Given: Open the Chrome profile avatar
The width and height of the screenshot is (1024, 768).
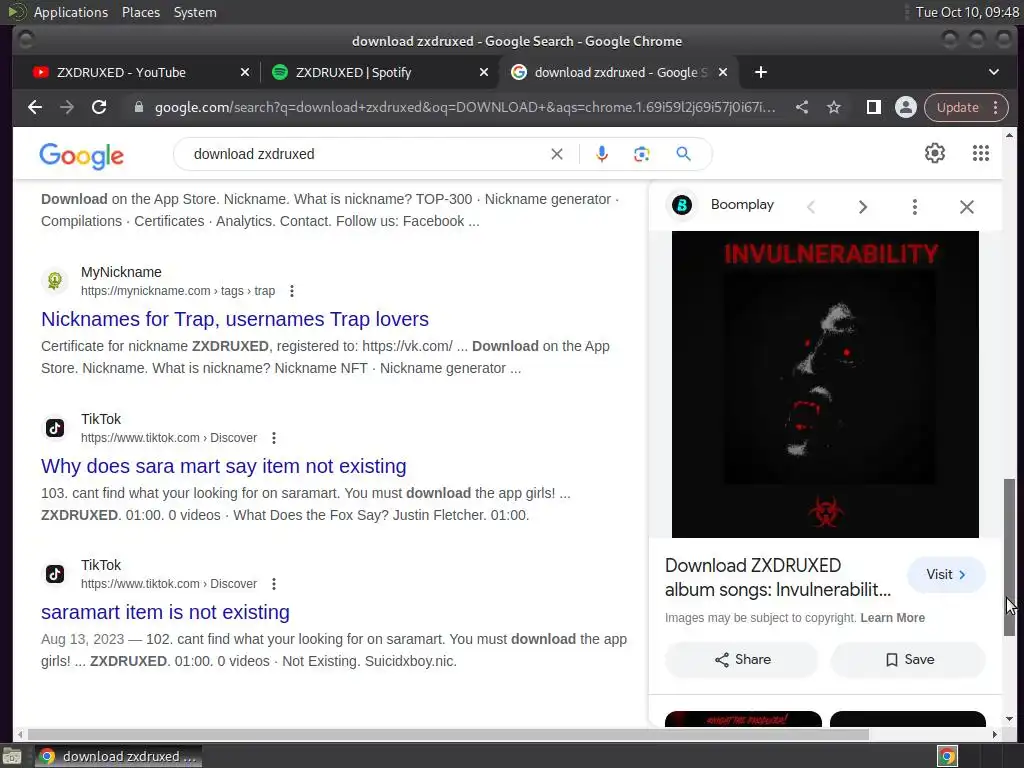Looking at the screenshot, I should coord(906,107).
